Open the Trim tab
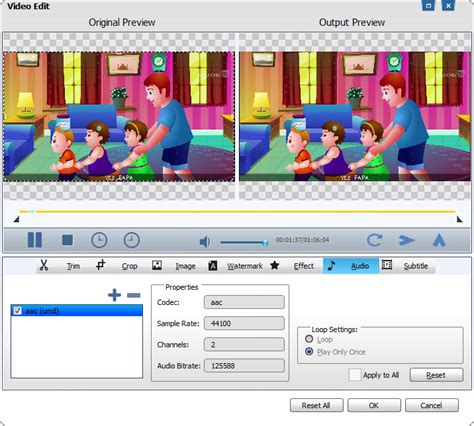The image size is (474, 426). tap(73, 266)
